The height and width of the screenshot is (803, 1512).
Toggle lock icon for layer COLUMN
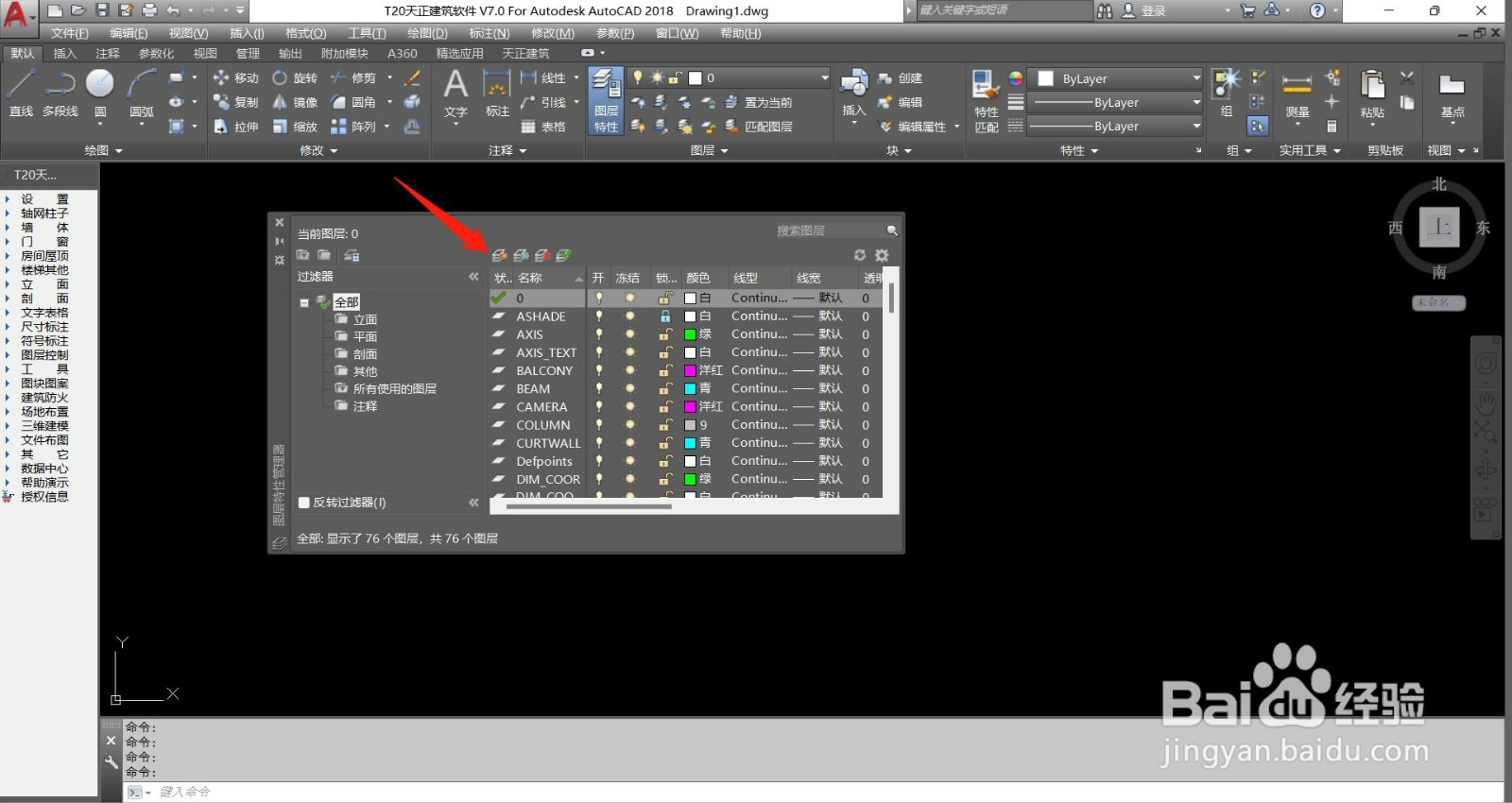(x=665, y=425)
